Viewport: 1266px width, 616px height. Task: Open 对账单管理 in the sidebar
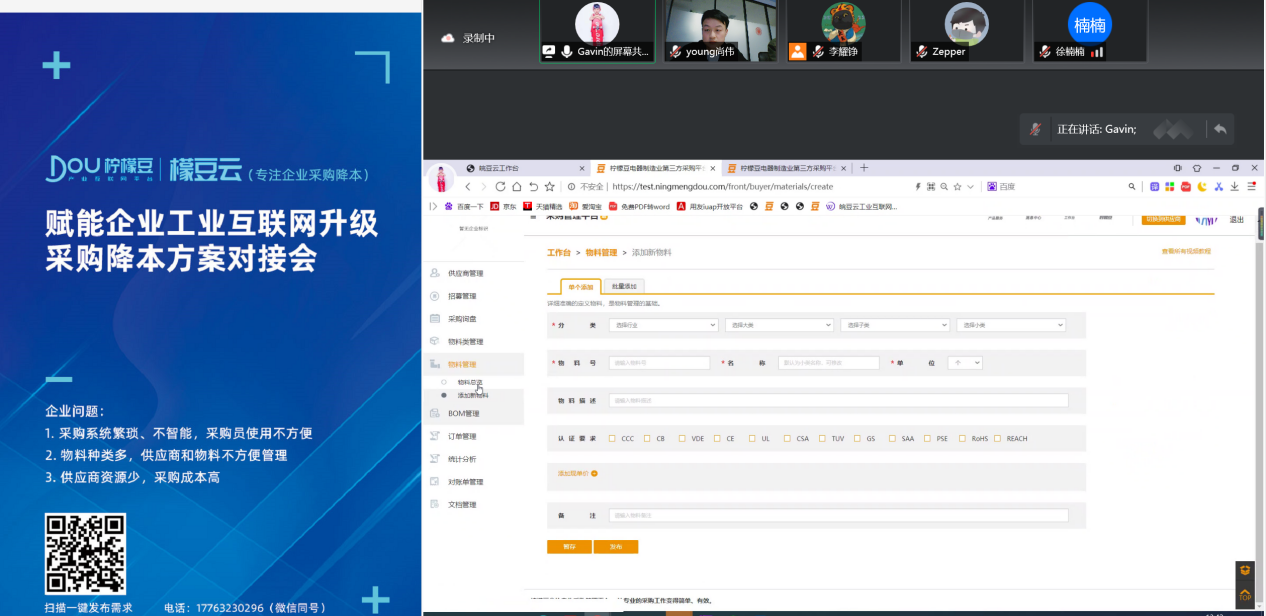[x=465, y=482]
